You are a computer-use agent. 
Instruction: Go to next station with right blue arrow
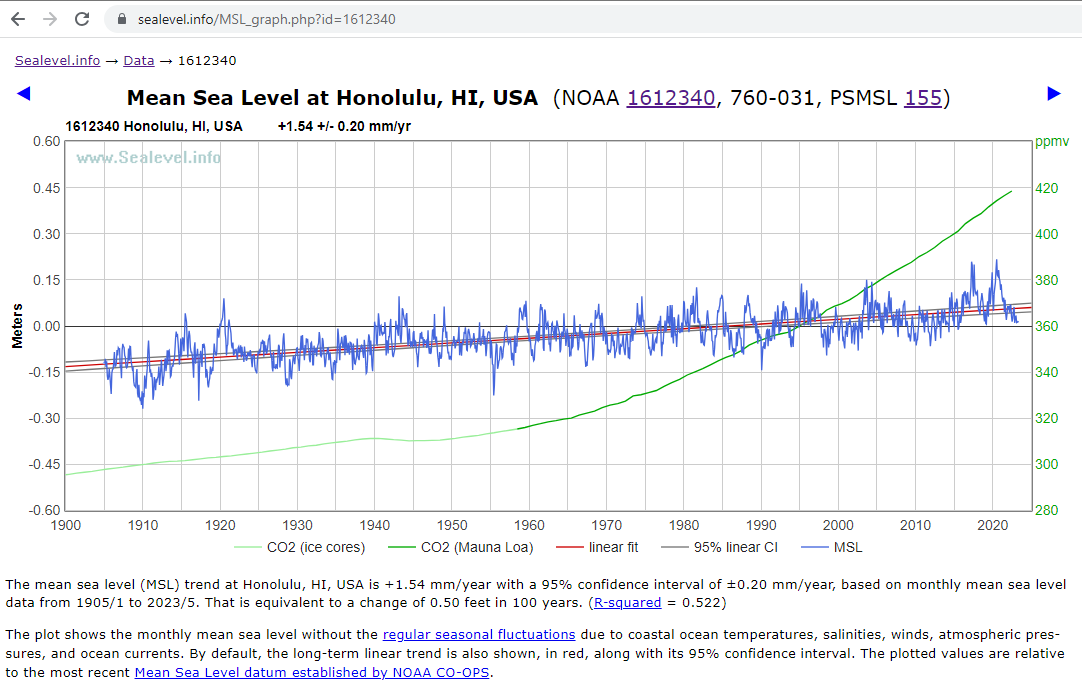(x=1053, y=93)
